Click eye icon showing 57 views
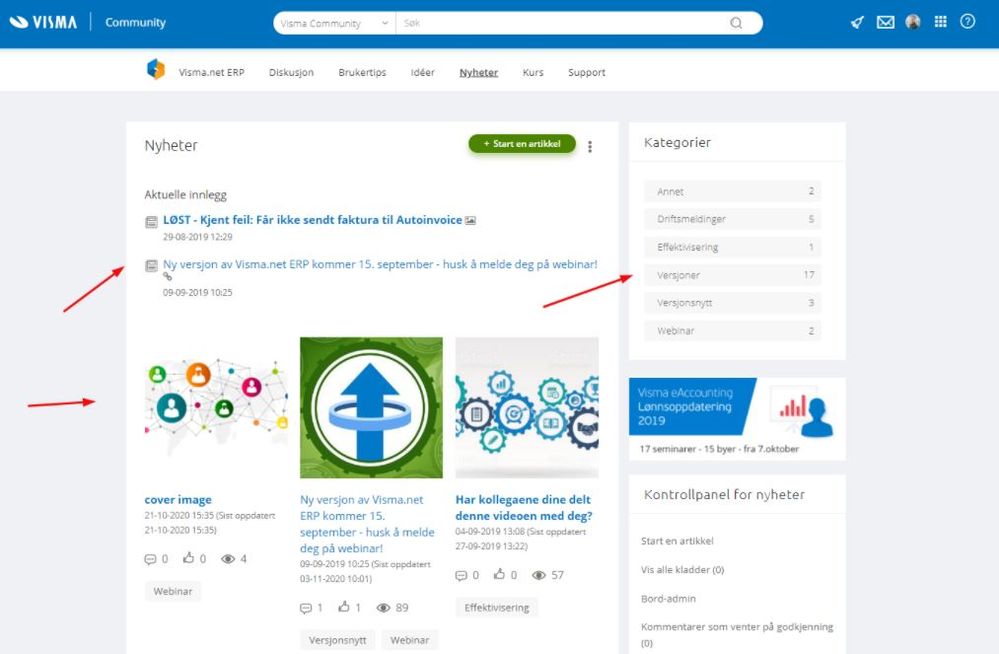Viewport: 999px width, 654px height. (539, 576)
